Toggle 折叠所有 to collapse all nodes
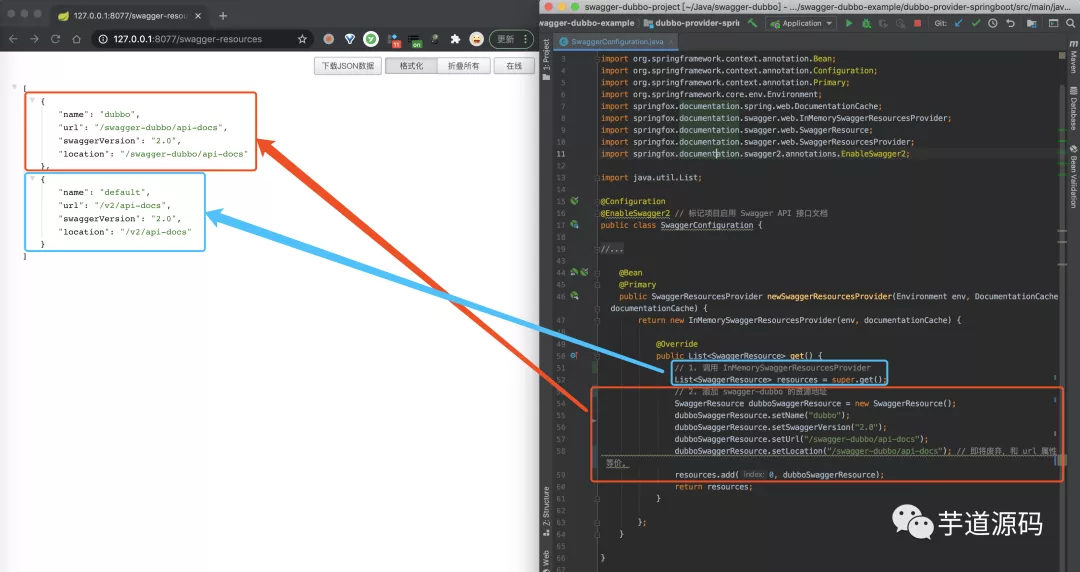 [462, 66]
